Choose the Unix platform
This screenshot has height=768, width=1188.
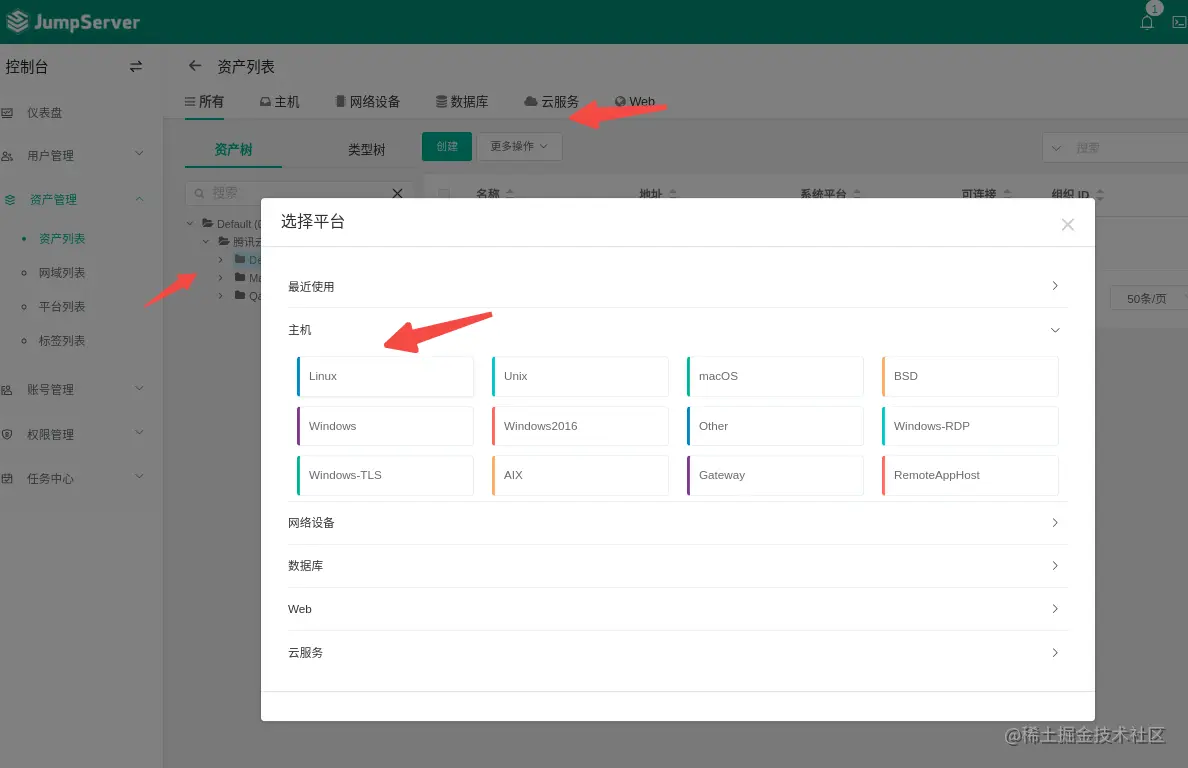(580, 376)
